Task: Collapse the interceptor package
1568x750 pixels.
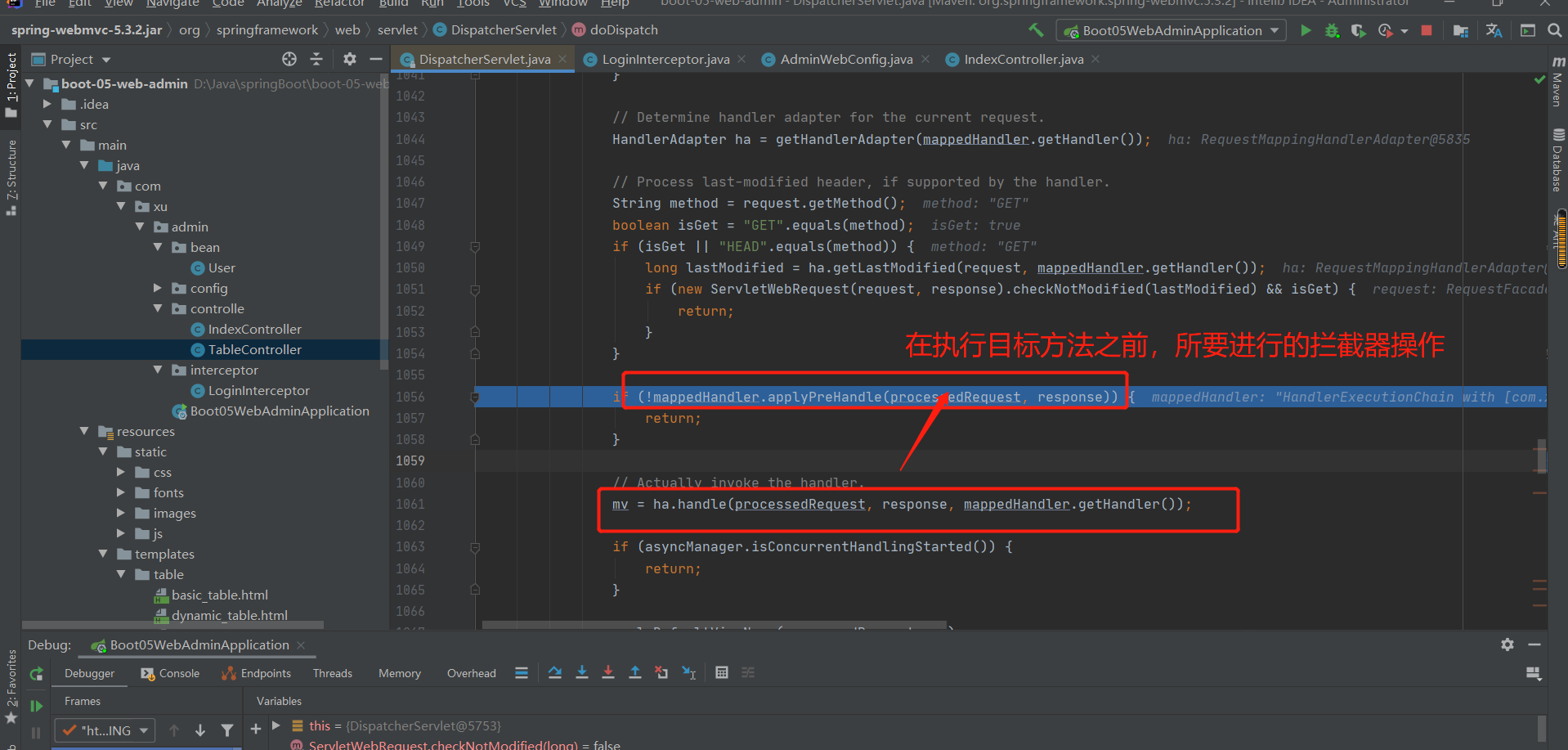Action: tap(158, 370)
